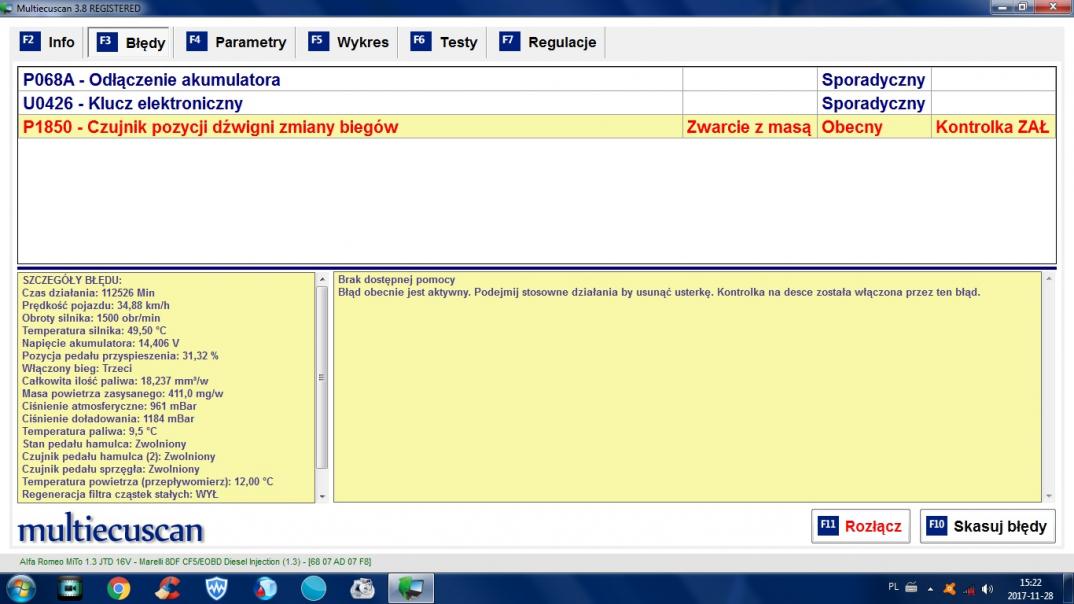The height and width of the screenshot is (604, 1074).
Task: Open the Chrome taskbar icon
Action: tap(118, 588)
